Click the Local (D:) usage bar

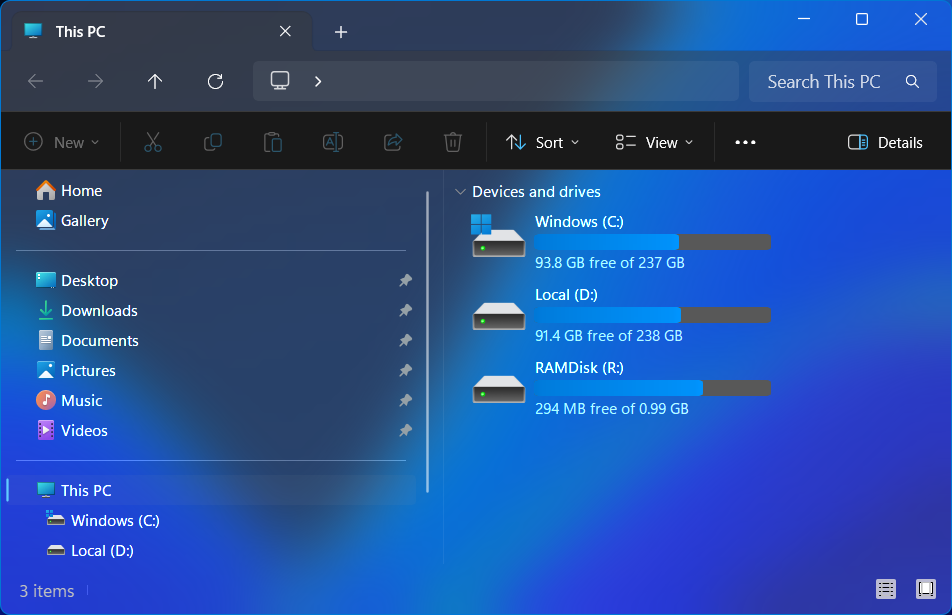click(x=653, y=315)
